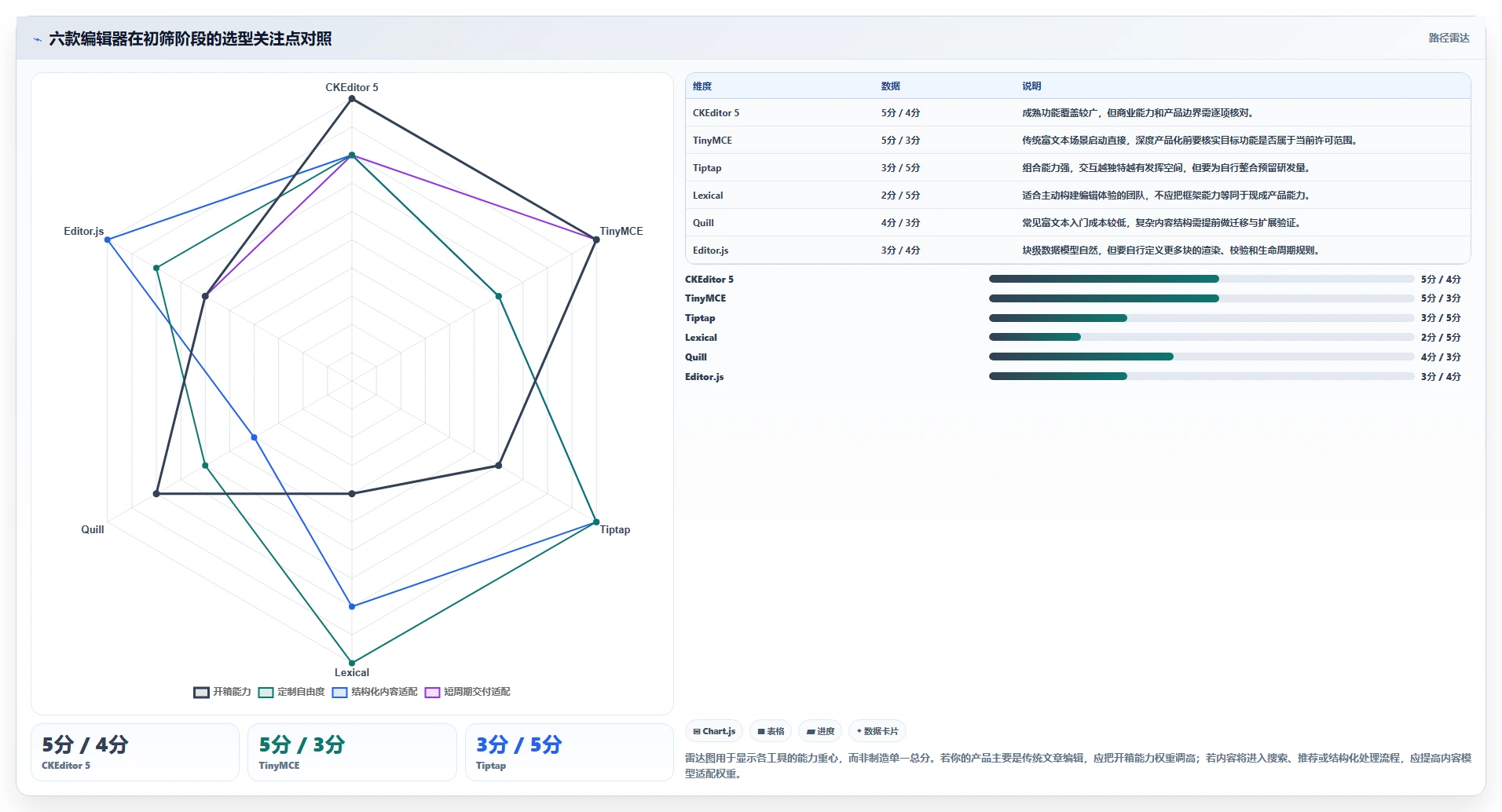Toggle the 结构化内容适配 legend series

(x=375, y=692)
